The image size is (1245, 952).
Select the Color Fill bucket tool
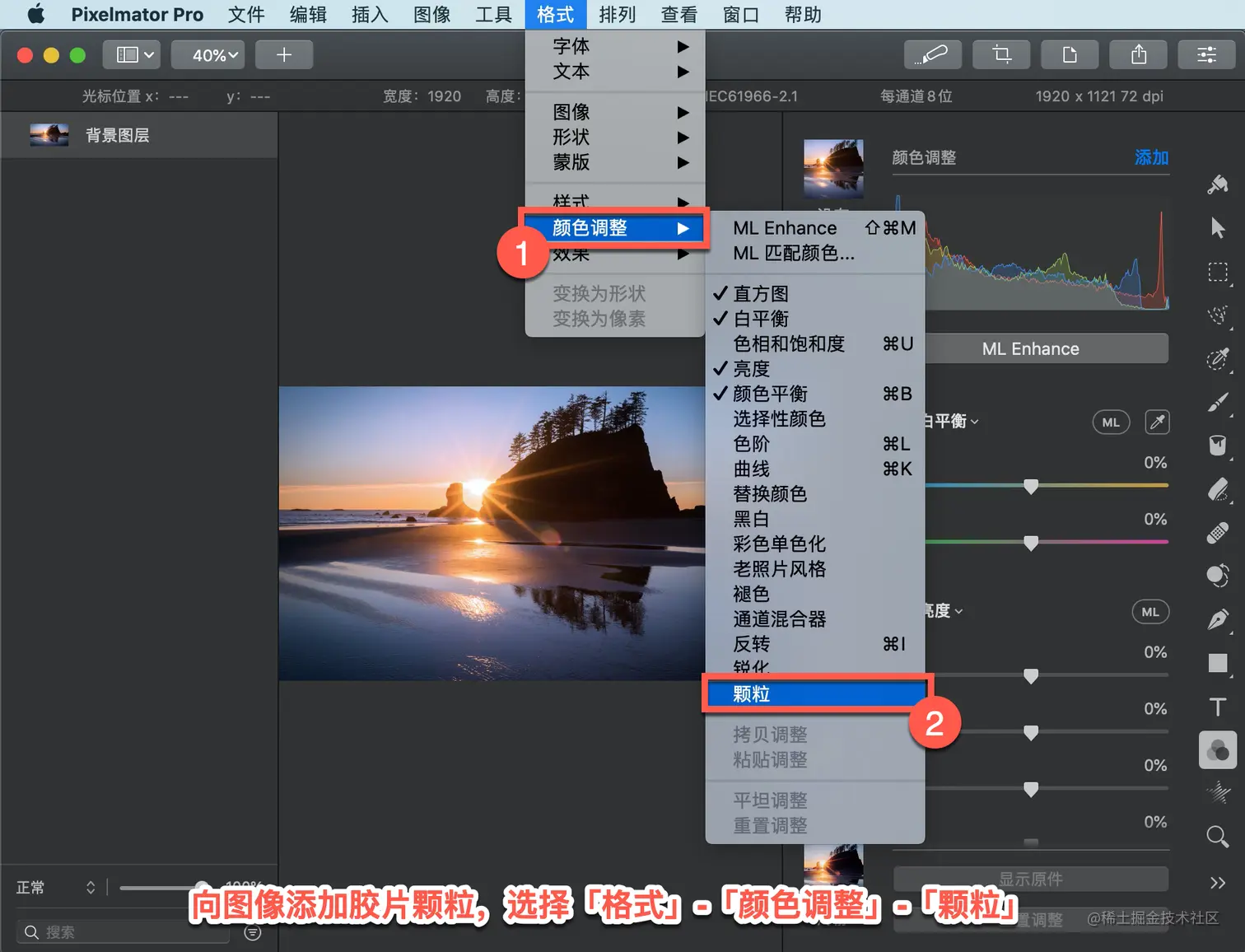point(1218,446)
